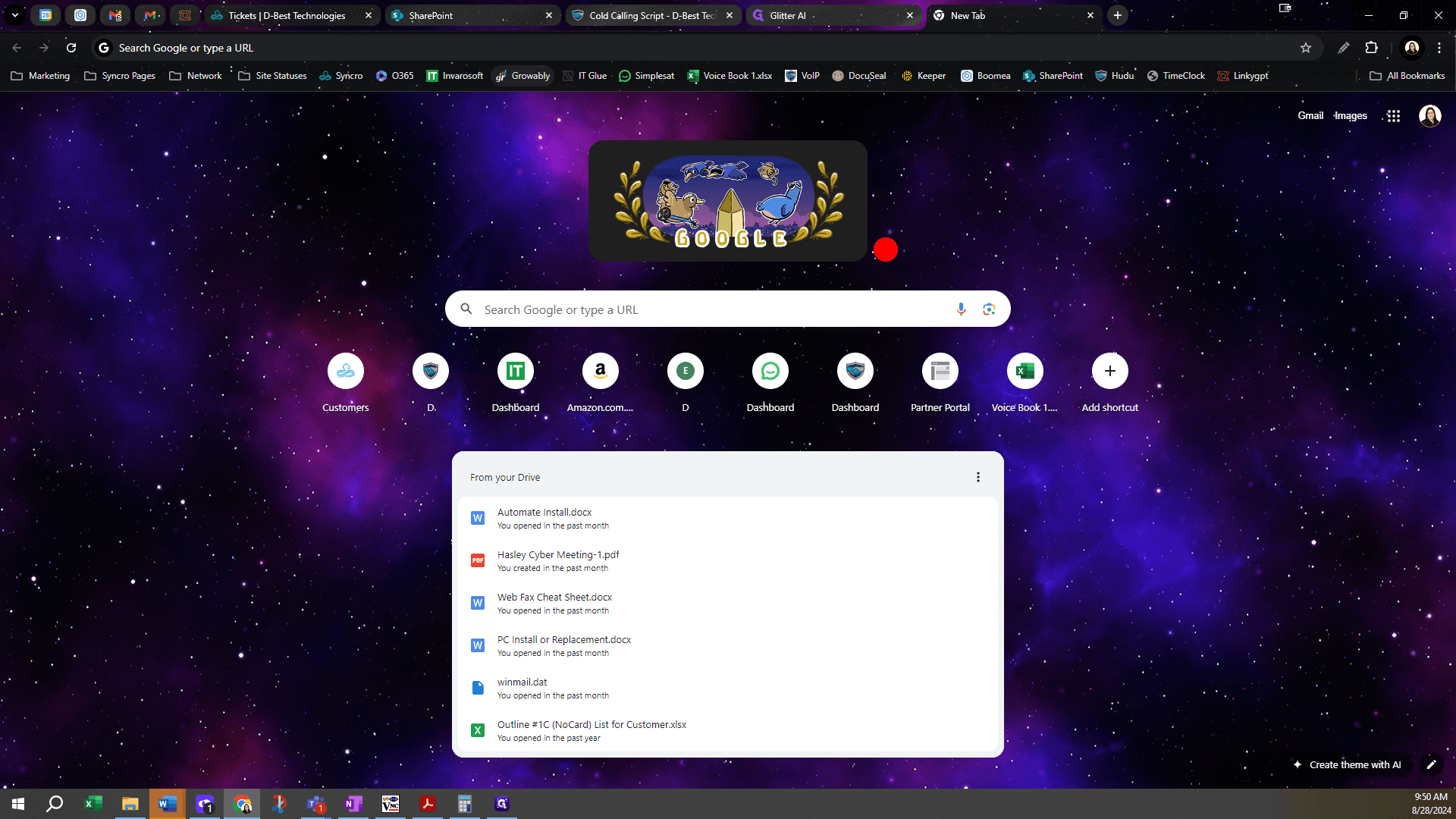This screenshot has height=819, width=1456.
Task: Open the Invarosoft bookmark
Action: [455, 76]
